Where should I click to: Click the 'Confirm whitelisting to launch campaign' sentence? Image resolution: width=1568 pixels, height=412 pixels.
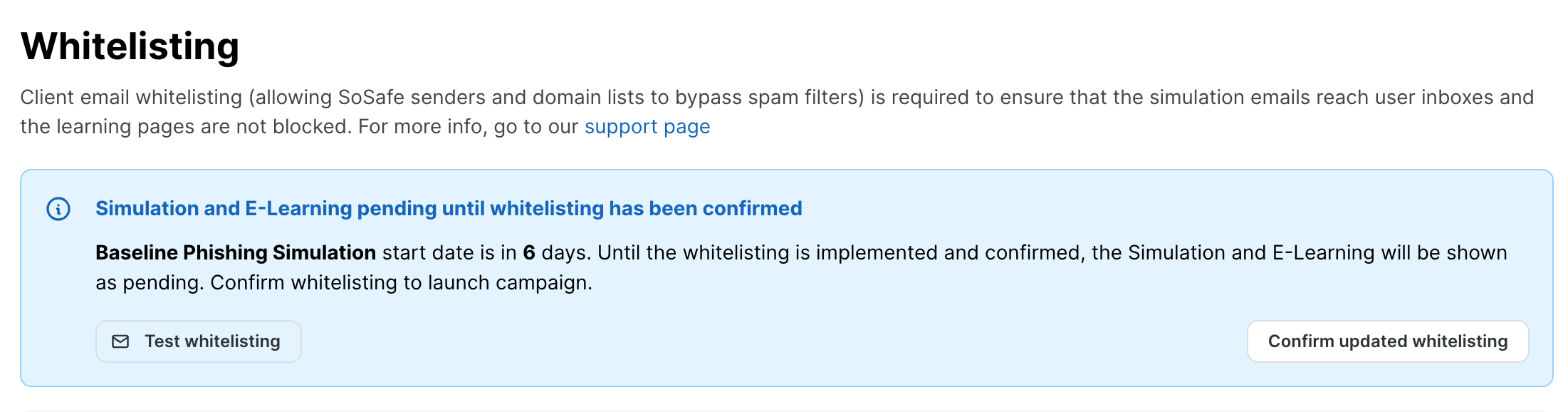click(x=401, y=283)
